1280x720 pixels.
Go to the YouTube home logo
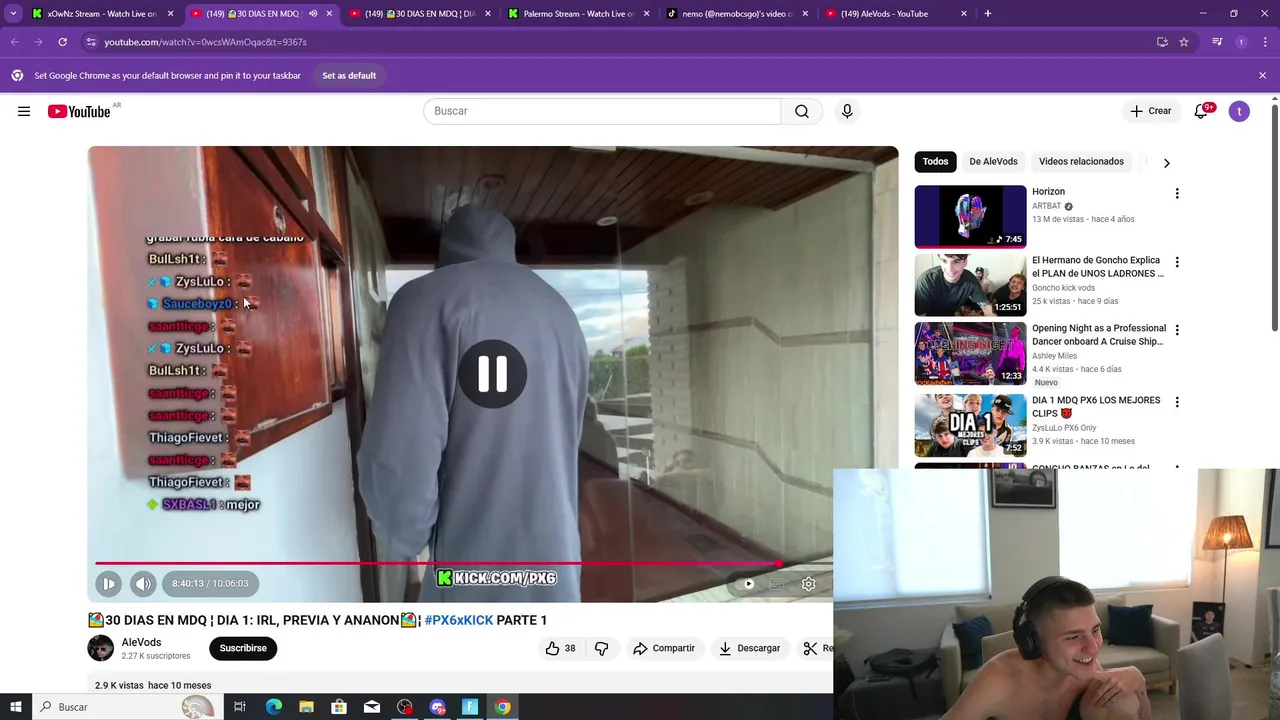(x=79, y=111)
